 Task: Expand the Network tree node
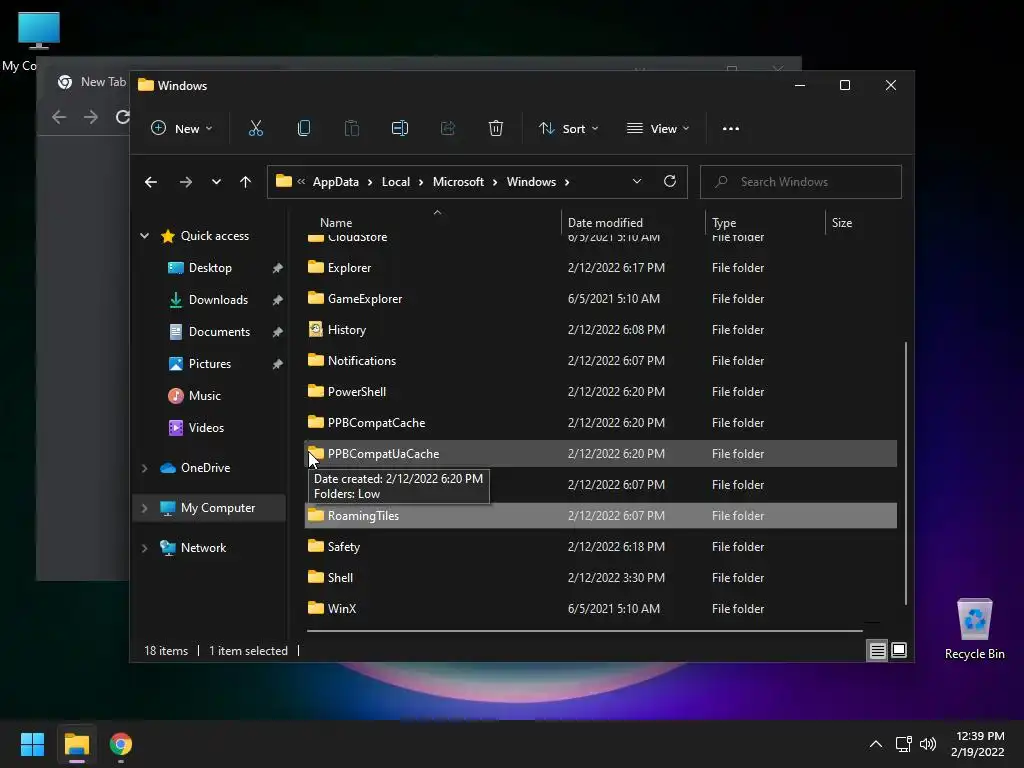(x=144, y=548)
